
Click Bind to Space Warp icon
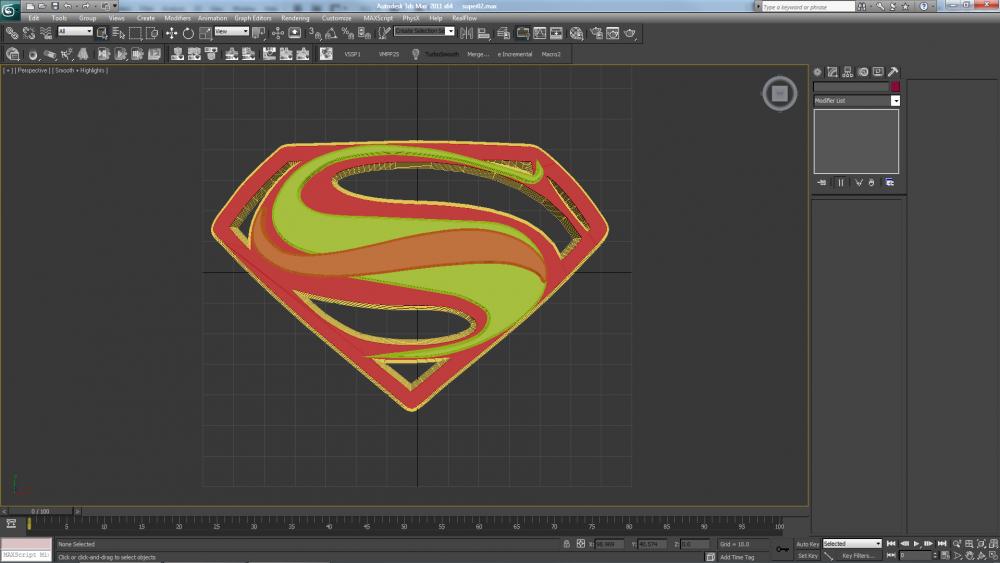[x=46, y=33]
